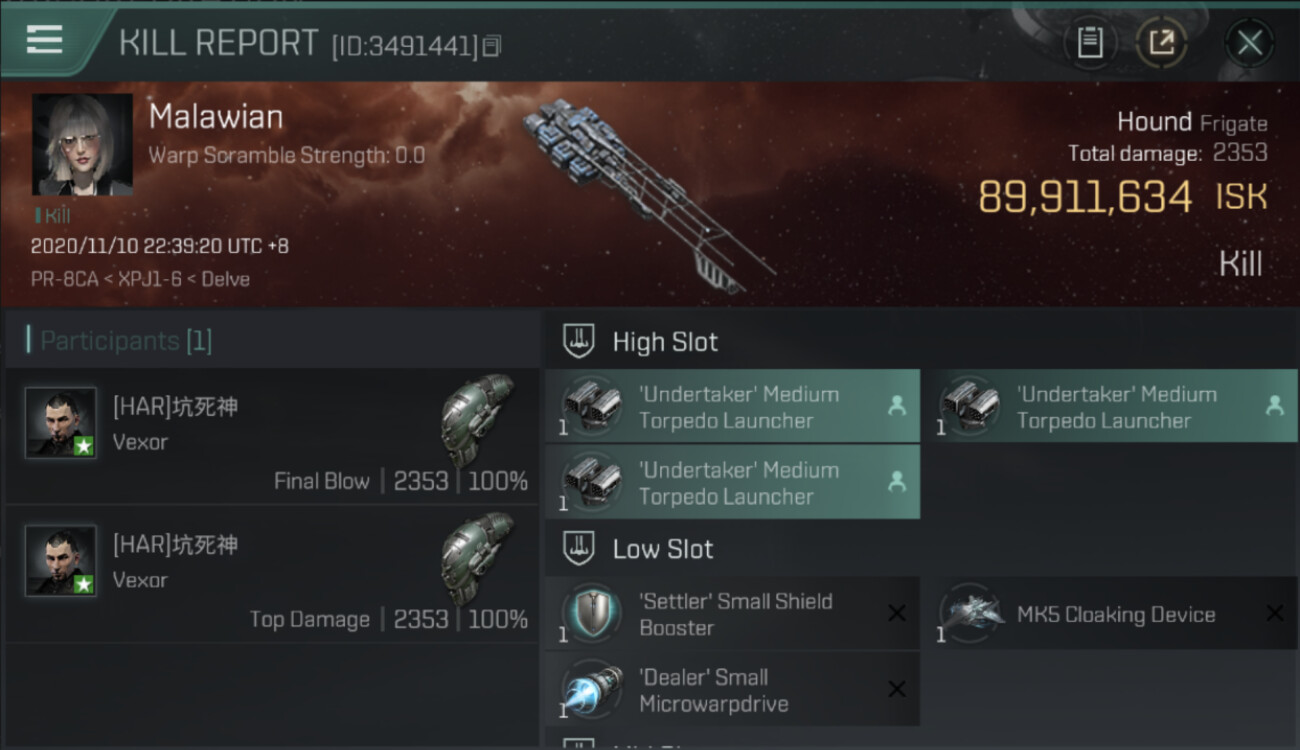Toggle the right-column 'Undertaker' Torpedo Launcher
This screenshot has width=1300, height=750.
pyautogui.click(x=1110, y=406)
